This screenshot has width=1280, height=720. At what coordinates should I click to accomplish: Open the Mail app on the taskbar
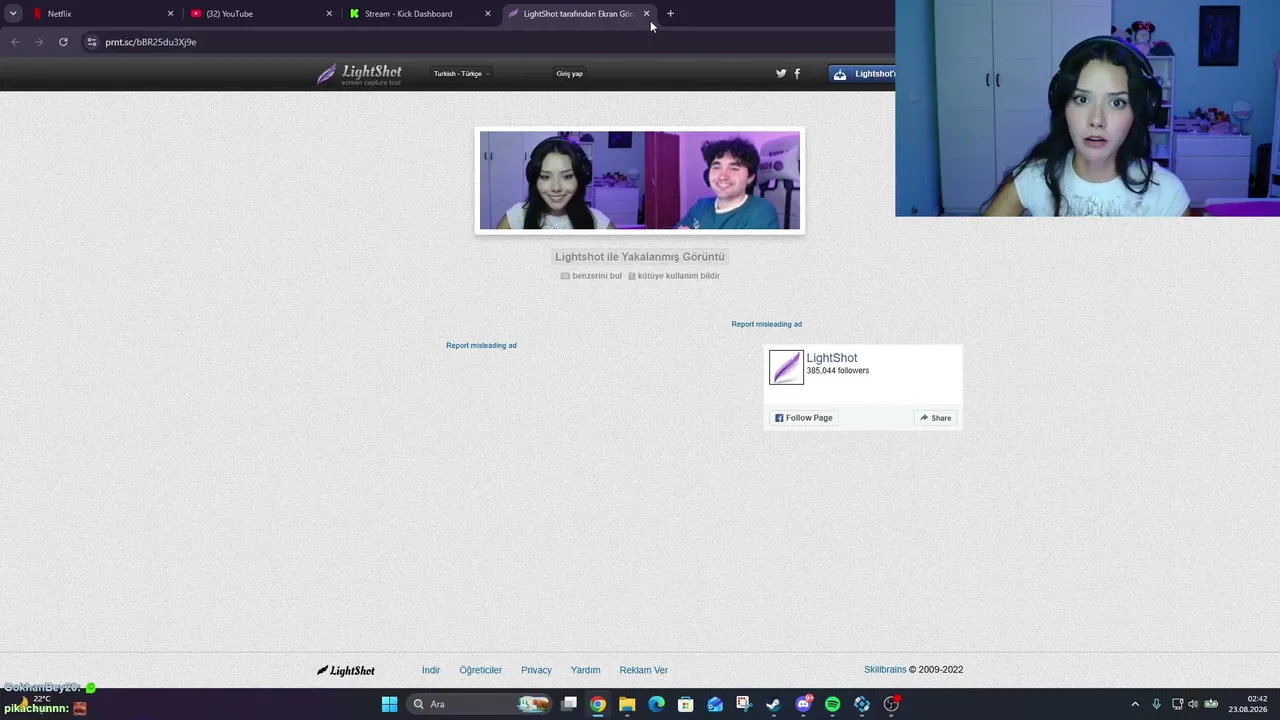click(x=715, y=704)
